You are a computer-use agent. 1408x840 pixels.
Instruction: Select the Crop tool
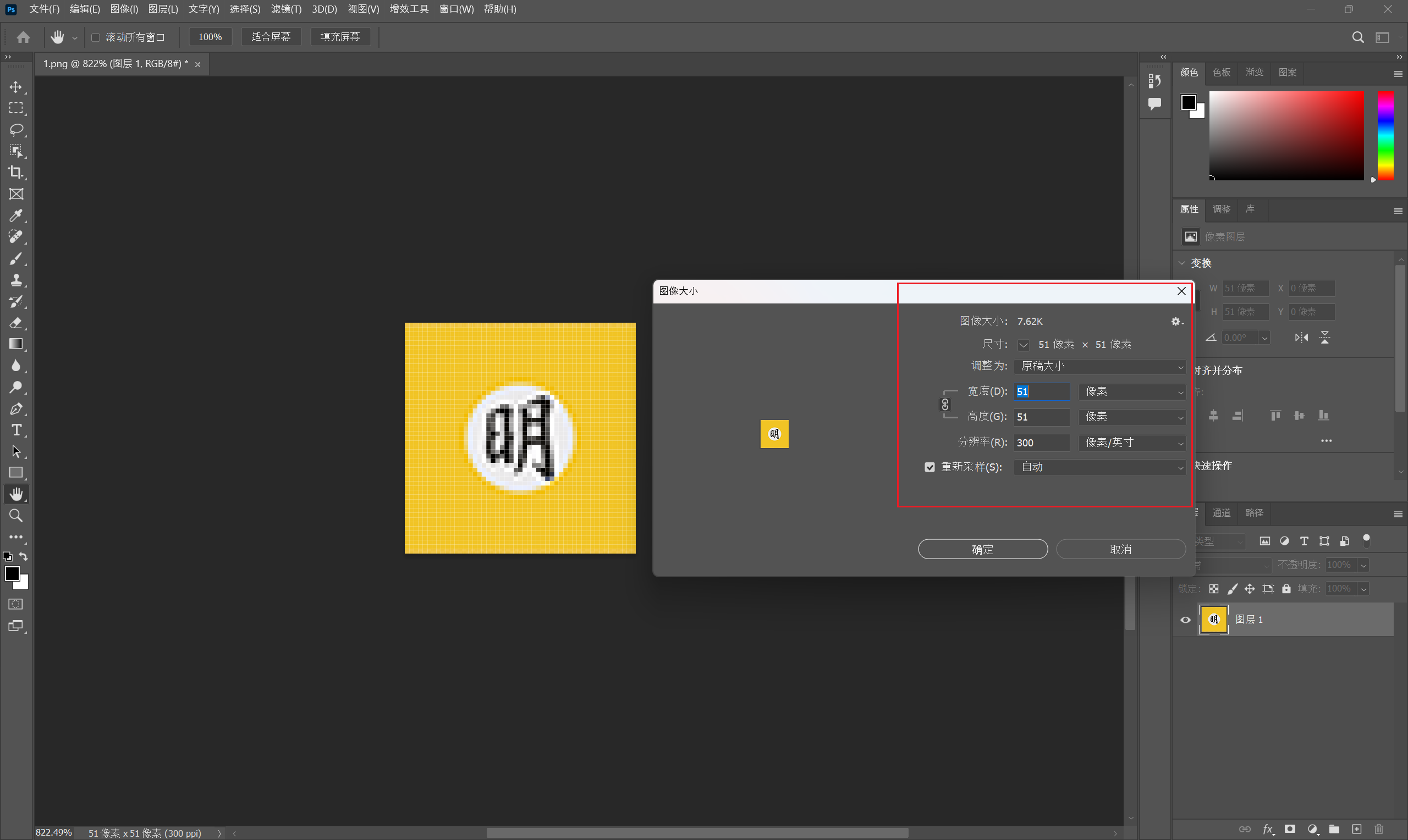click(x=16, y=172)
